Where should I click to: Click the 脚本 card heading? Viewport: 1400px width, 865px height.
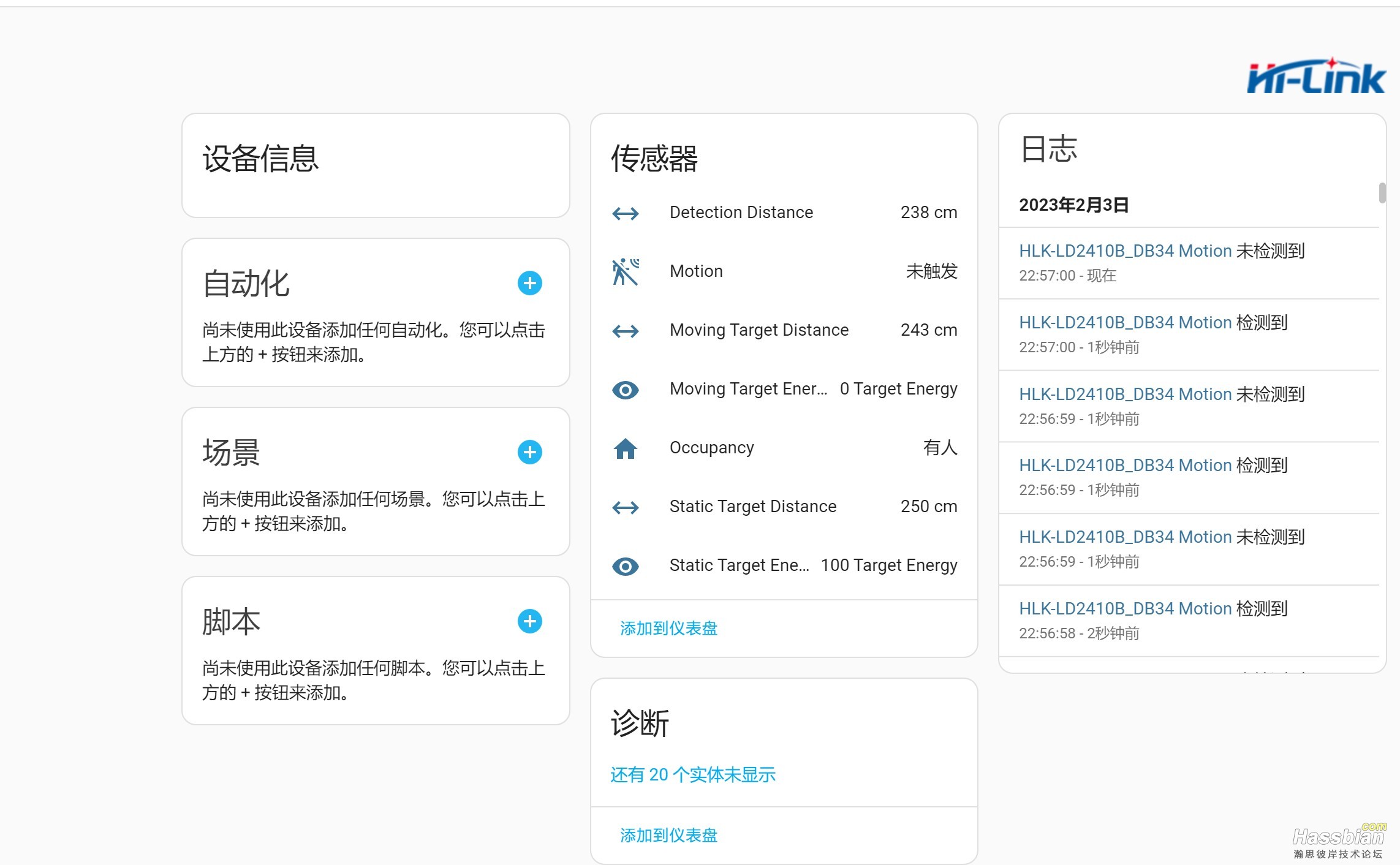(x=231, y=622)
